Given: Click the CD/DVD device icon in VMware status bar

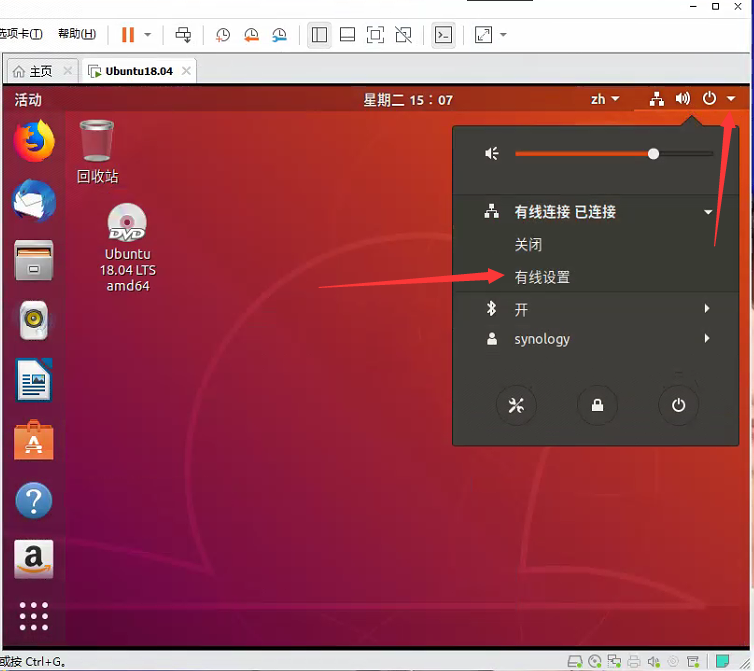Looking at the screenshot, I should (595, 662).
